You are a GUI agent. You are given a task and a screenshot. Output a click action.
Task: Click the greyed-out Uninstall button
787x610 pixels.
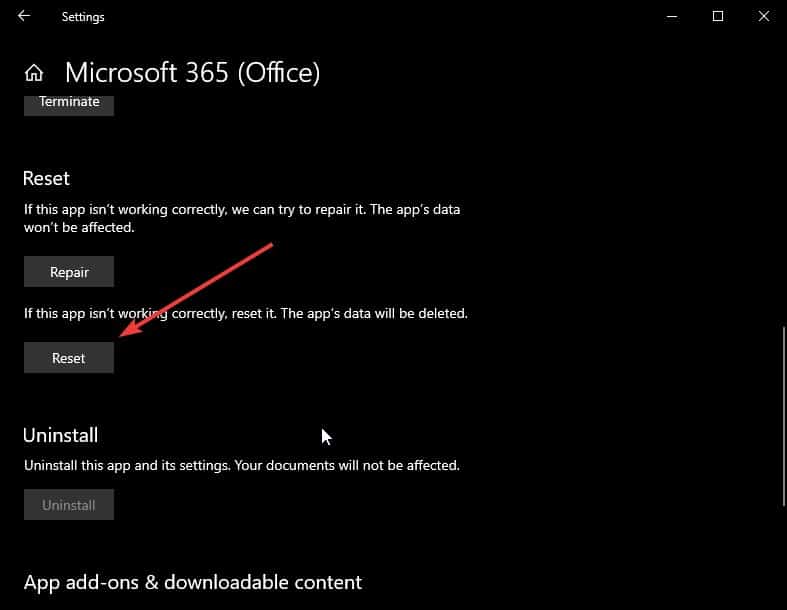click(69, 505)
